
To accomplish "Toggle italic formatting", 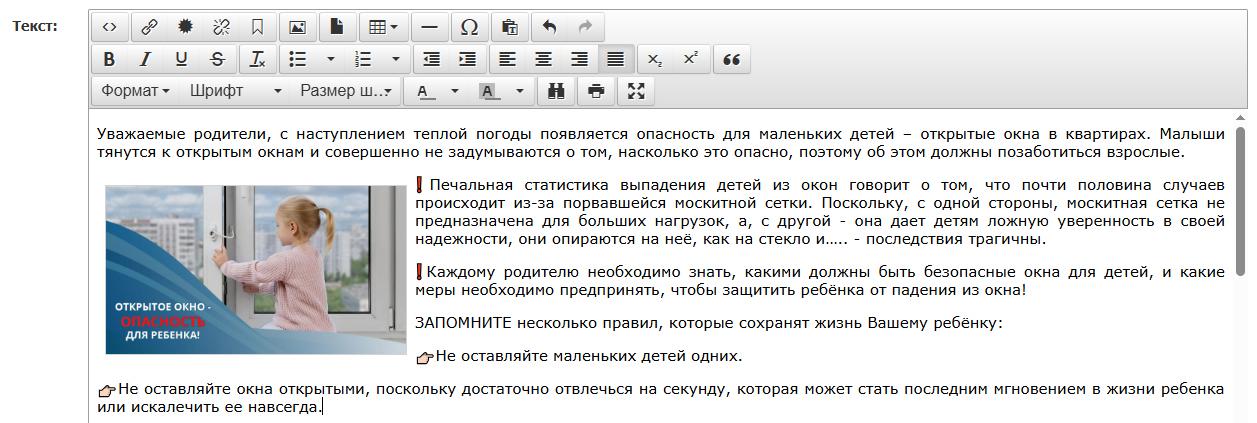I will tap(145, 59).
